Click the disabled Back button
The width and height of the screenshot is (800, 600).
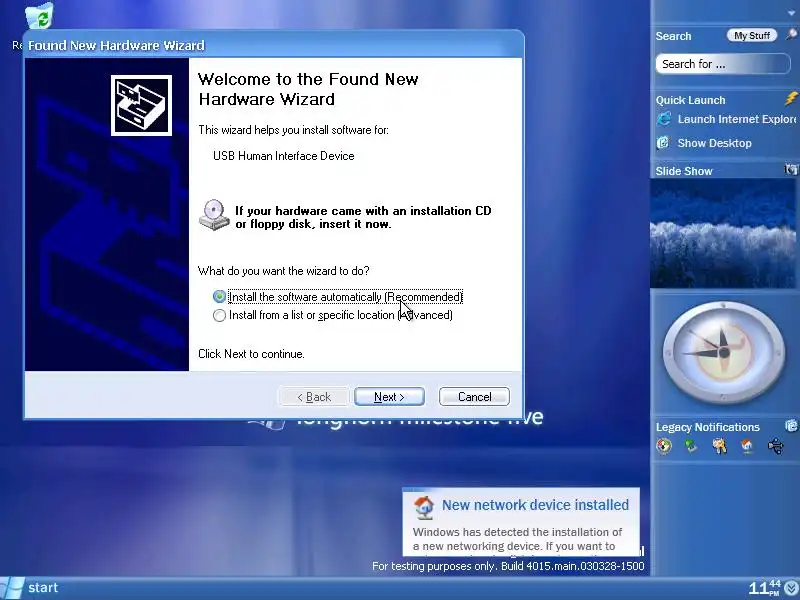coord(314,397)
